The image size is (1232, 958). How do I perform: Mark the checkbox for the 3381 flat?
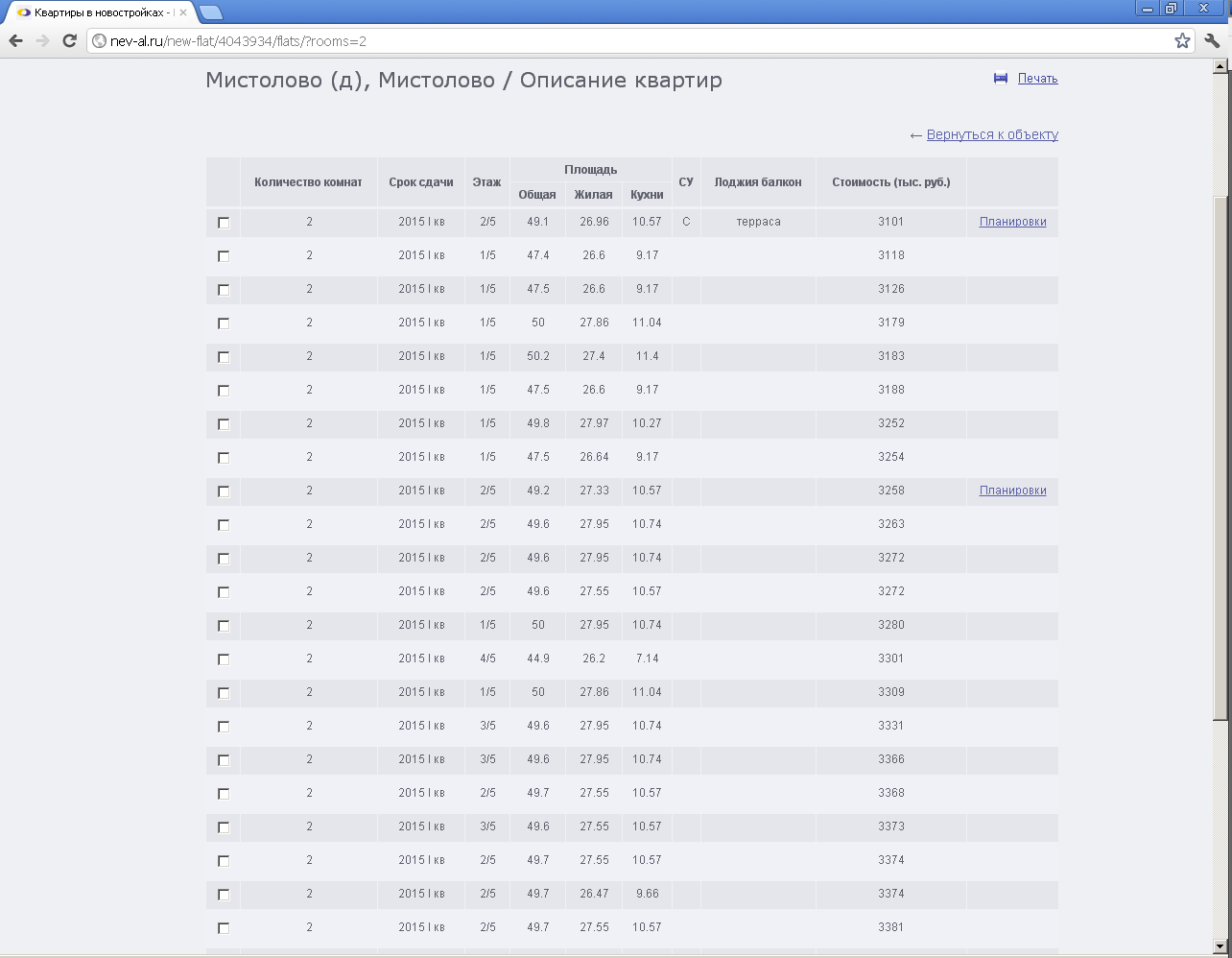(x=224, y=928)
